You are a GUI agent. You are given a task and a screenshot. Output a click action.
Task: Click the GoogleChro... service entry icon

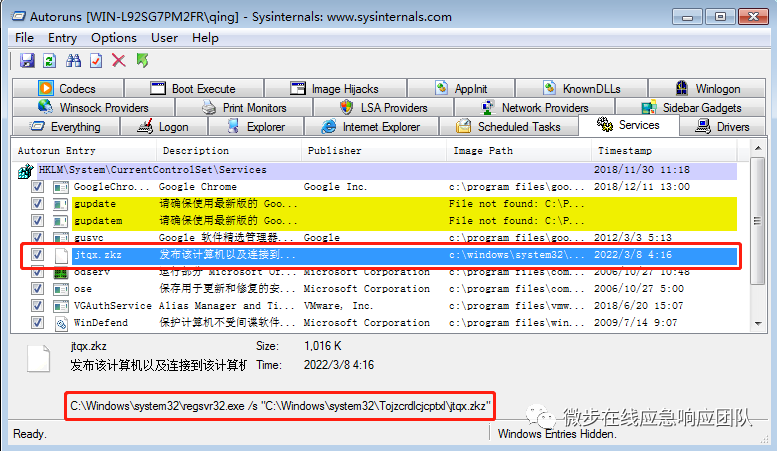pyautogui.click(x=60, y=187)
